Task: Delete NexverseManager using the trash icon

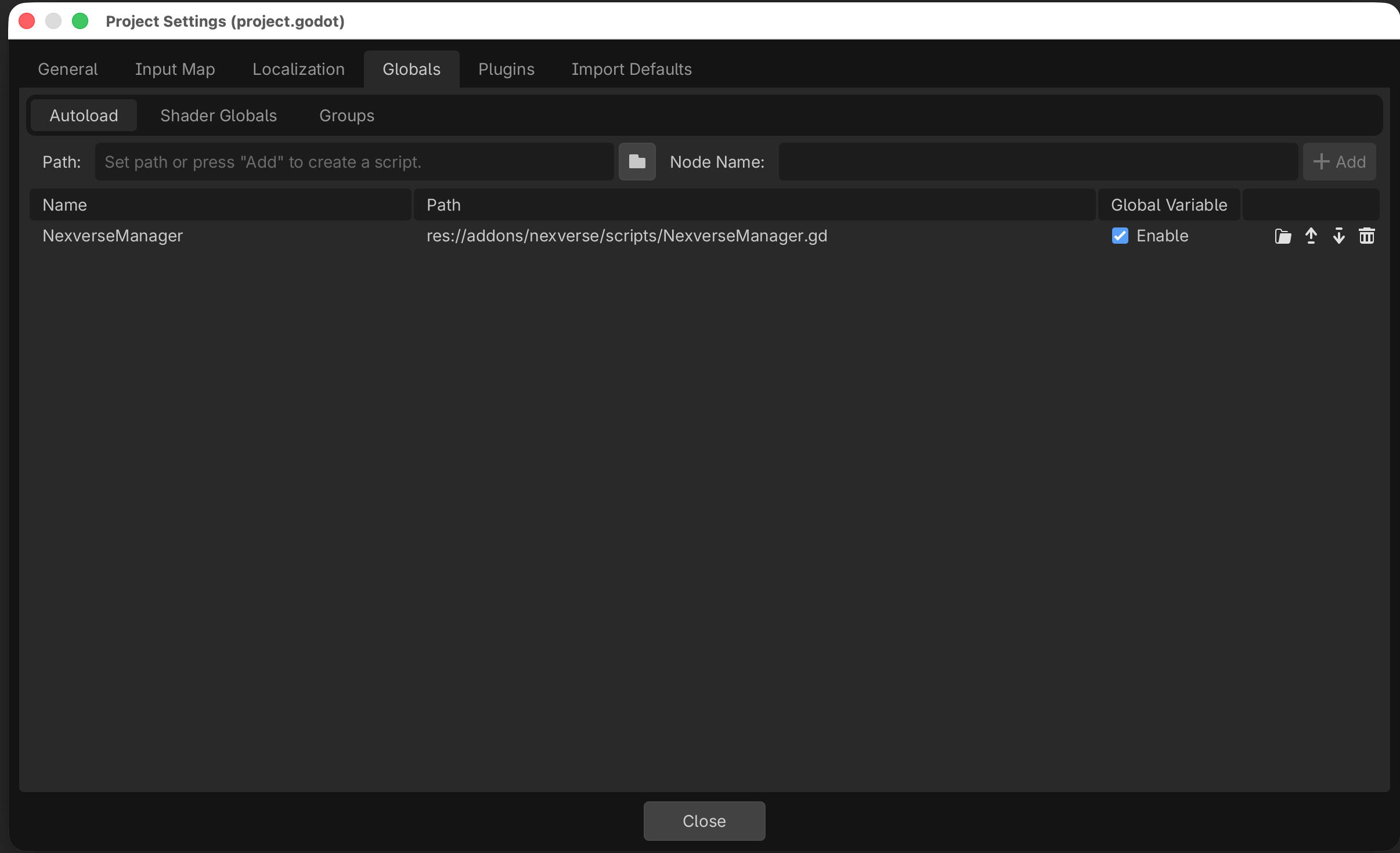Action: tap(1367, 236)
